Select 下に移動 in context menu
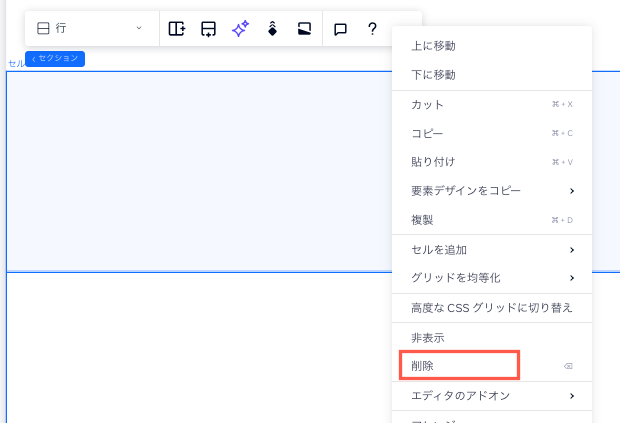620x423 pixels. 492,75
